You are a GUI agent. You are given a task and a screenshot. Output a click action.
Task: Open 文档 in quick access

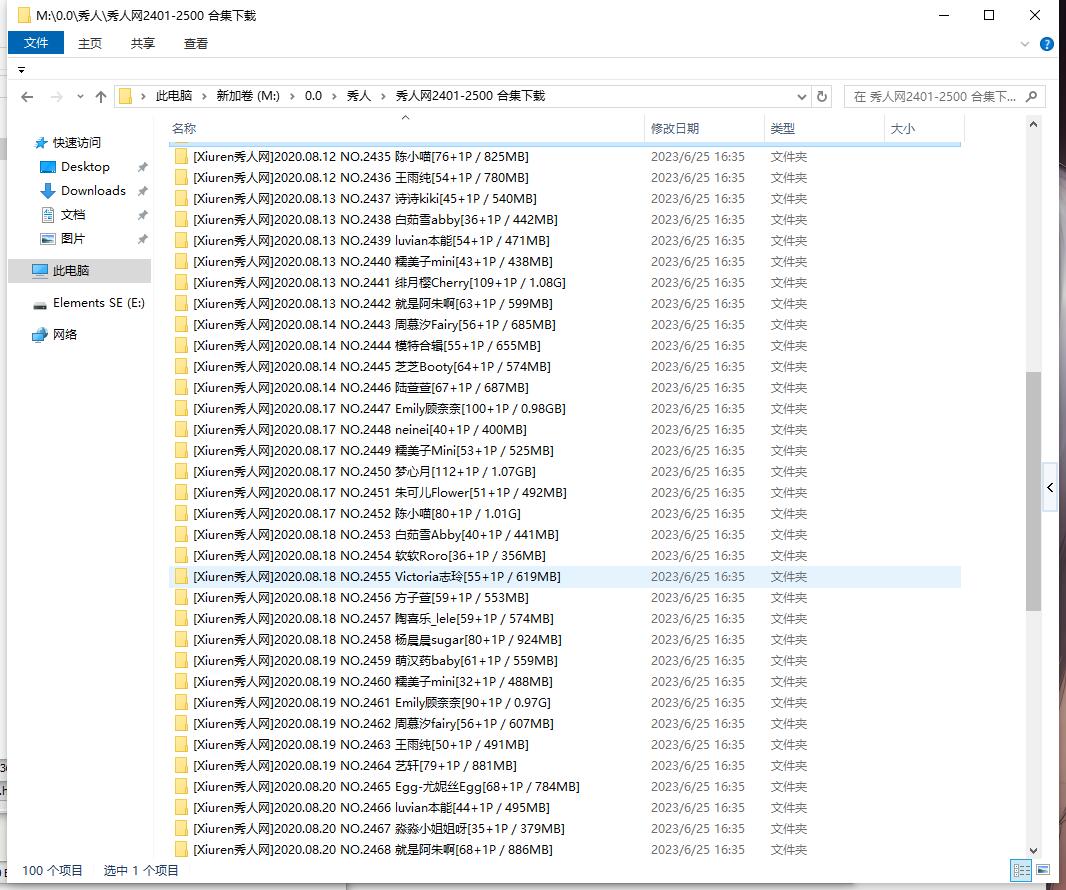(73, 215)
